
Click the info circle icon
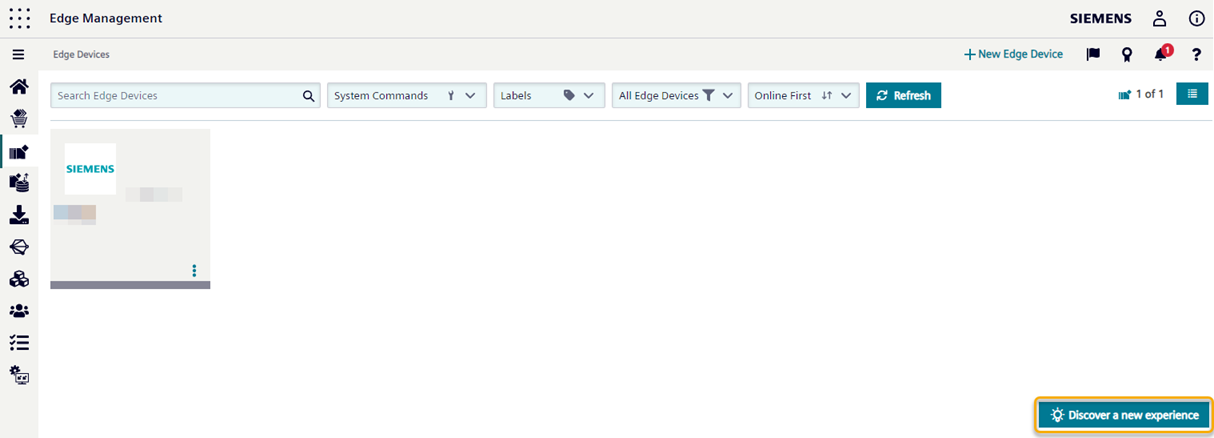[x=1196, y=18]
